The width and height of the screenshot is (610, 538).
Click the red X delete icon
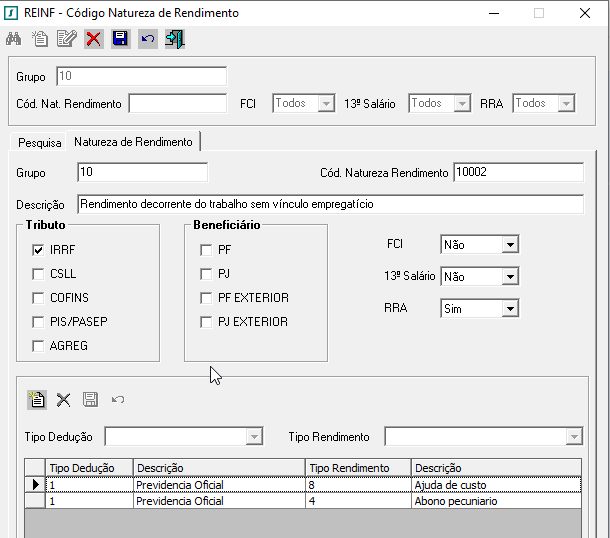(x=94, y=39)
